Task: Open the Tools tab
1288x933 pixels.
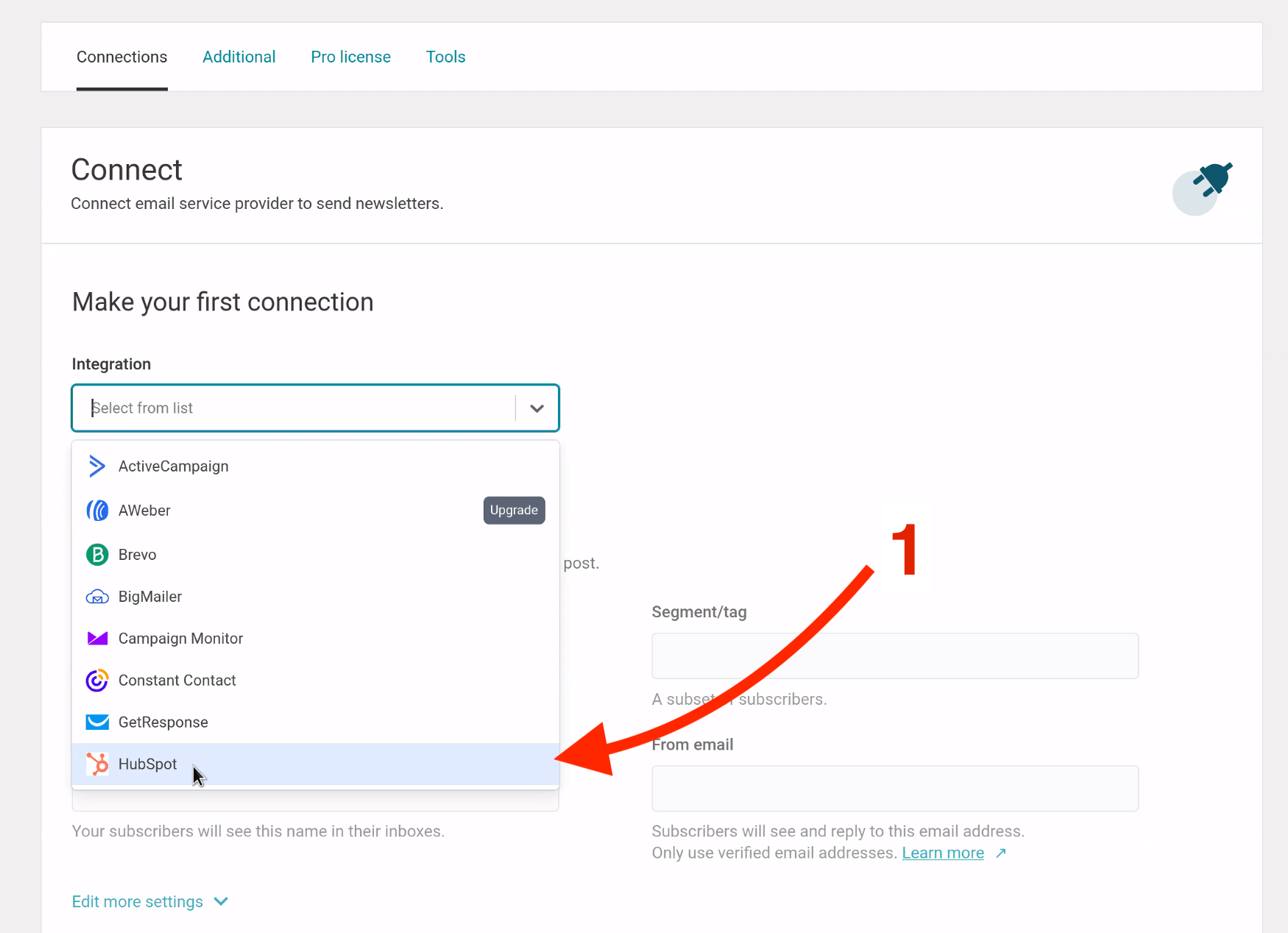Action: coord(445,57)
